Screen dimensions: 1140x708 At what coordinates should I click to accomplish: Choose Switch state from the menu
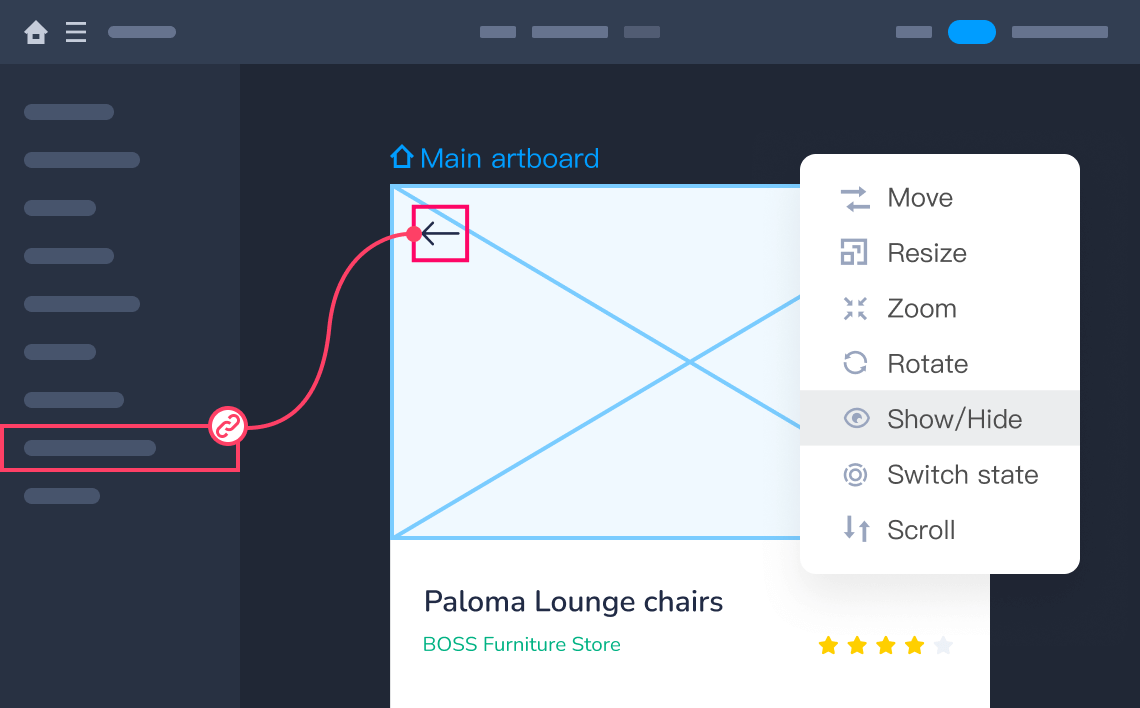point(962,474)
